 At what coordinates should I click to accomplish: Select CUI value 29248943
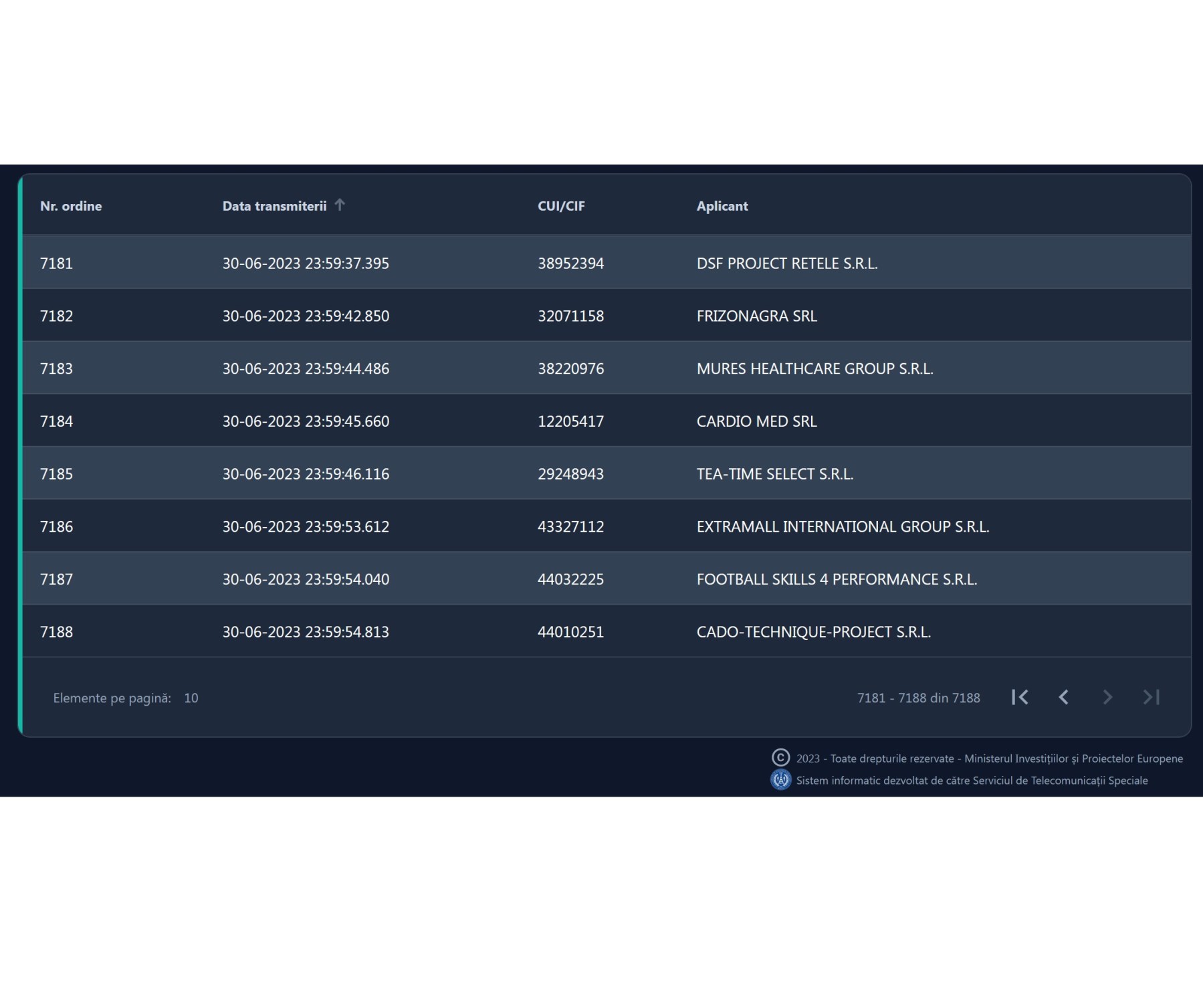click(x=570, y=474)
